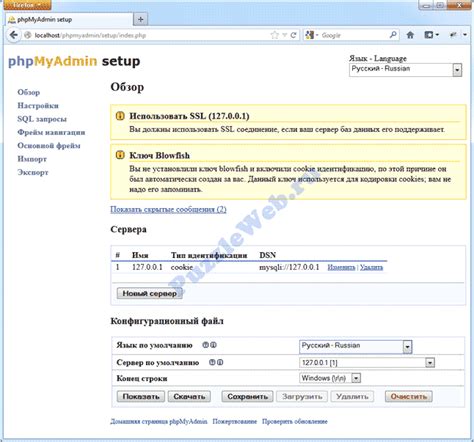Open Импорт in the left menu
Image resolution: width=474 pixels, height=442 pixels.
click(x=32, y=159)
